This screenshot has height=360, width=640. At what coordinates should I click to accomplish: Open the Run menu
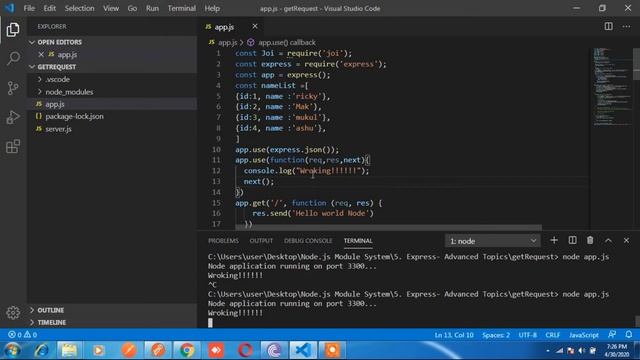pos(152,8)
